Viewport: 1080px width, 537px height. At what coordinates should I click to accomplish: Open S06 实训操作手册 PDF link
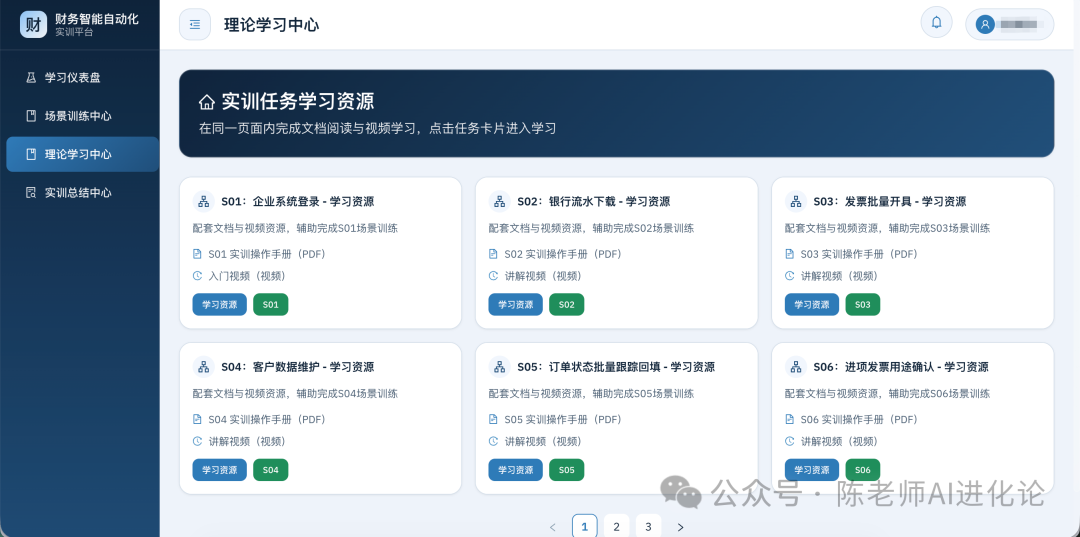point(858,419)
